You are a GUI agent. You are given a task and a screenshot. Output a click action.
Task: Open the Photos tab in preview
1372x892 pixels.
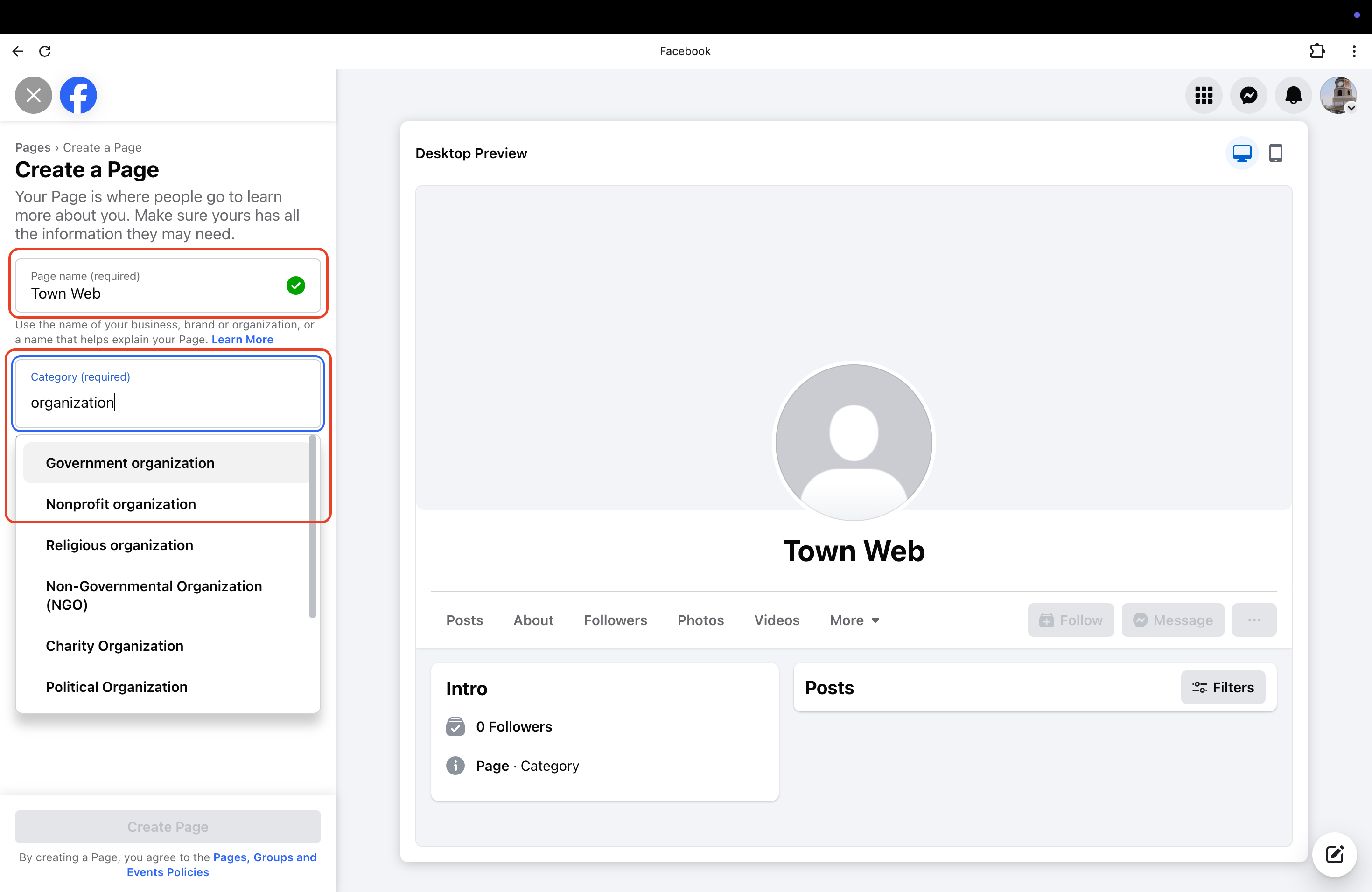(700, 620)
